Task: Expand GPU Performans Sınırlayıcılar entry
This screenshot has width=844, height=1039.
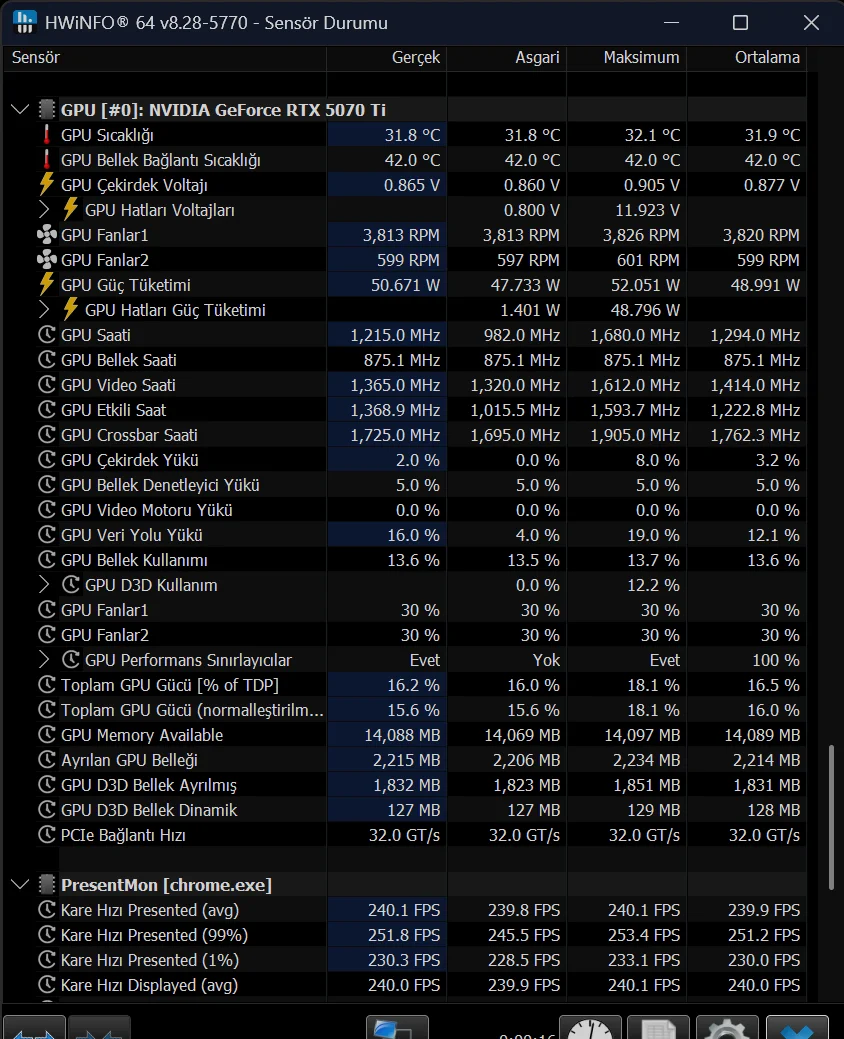Action: click(44, 659)
